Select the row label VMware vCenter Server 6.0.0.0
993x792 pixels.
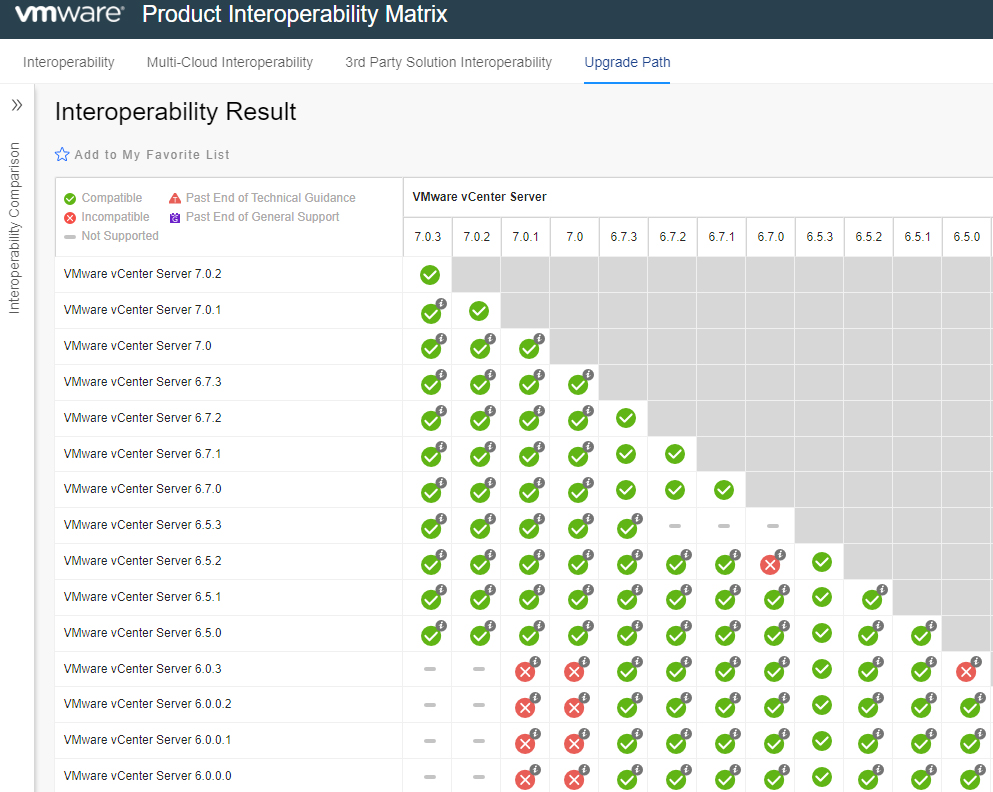tap(148, 776)
